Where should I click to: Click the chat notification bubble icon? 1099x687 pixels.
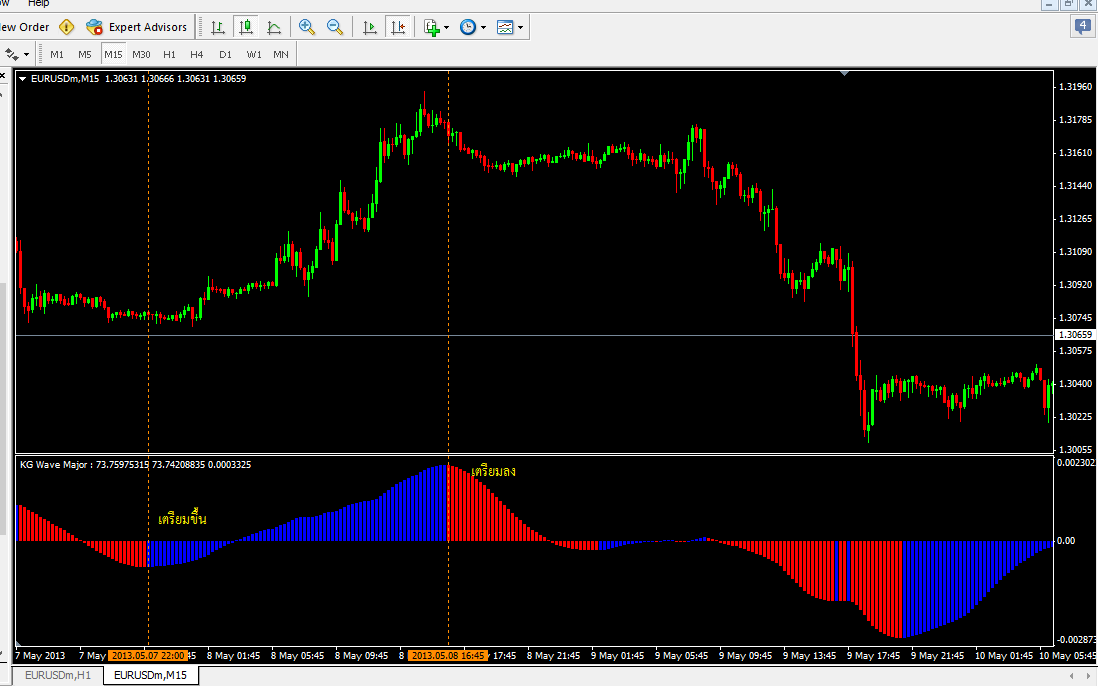(1083, 27)
